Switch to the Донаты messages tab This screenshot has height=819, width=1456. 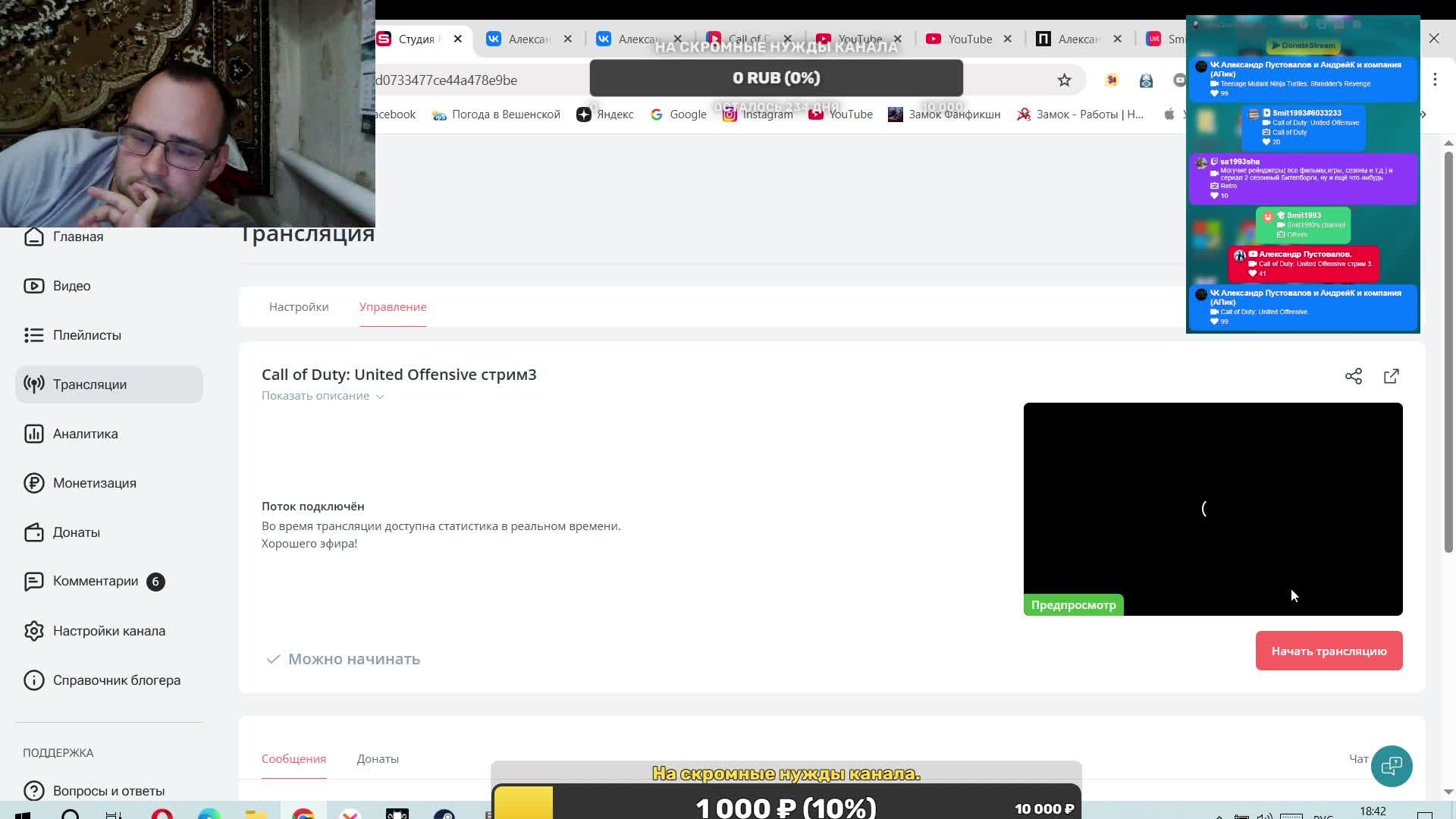point(378,759)
